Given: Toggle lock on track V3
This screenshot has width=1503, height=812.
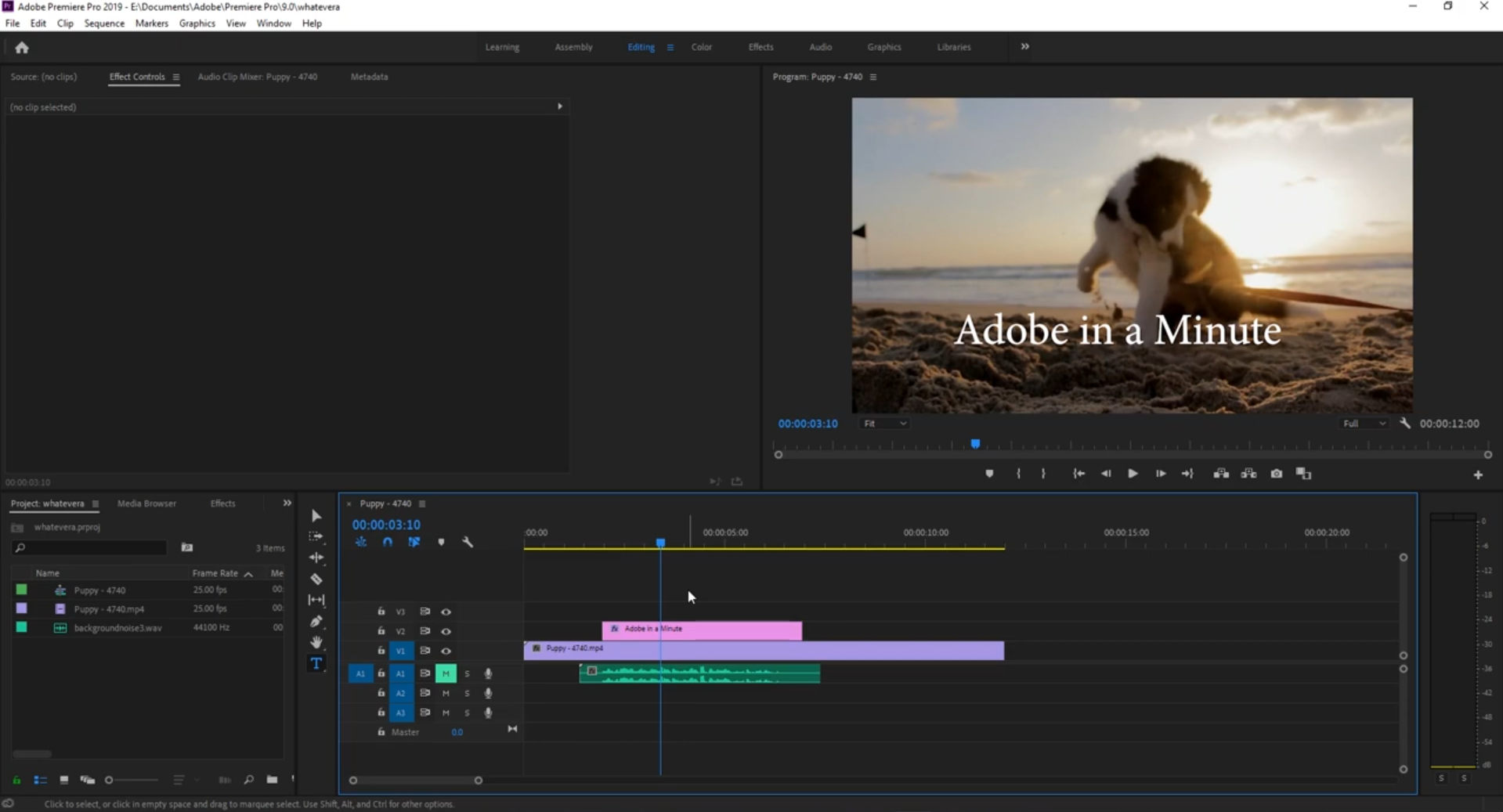Looking at the screenshot, I should (381, 612).
